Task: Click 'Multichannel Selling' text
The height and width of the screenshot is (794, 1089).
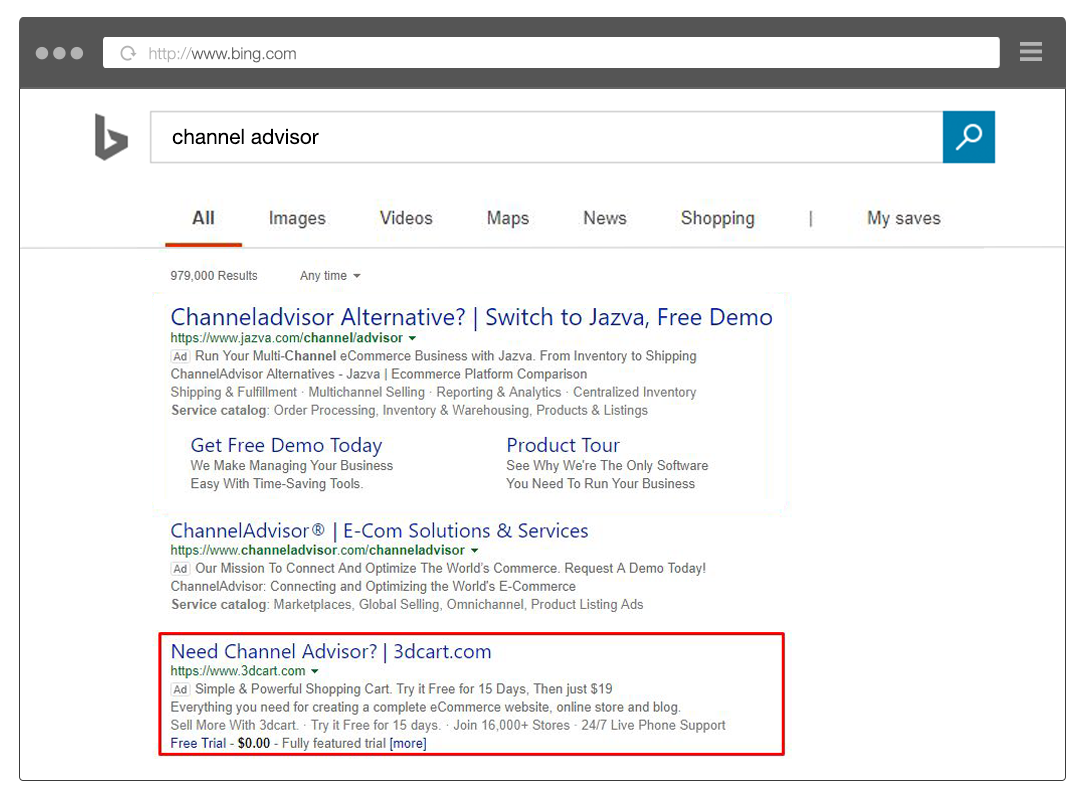Action: (366, 392)
